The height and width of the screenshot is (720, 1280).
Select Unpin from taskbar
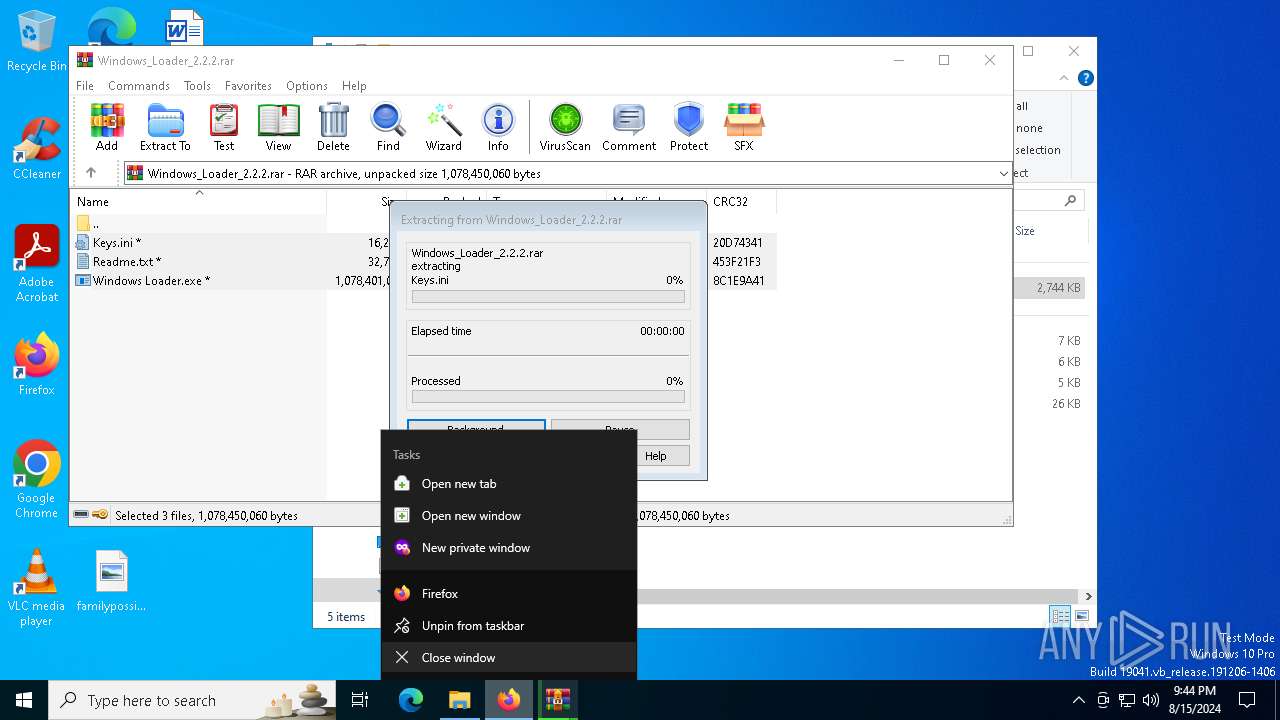(509, 626)
